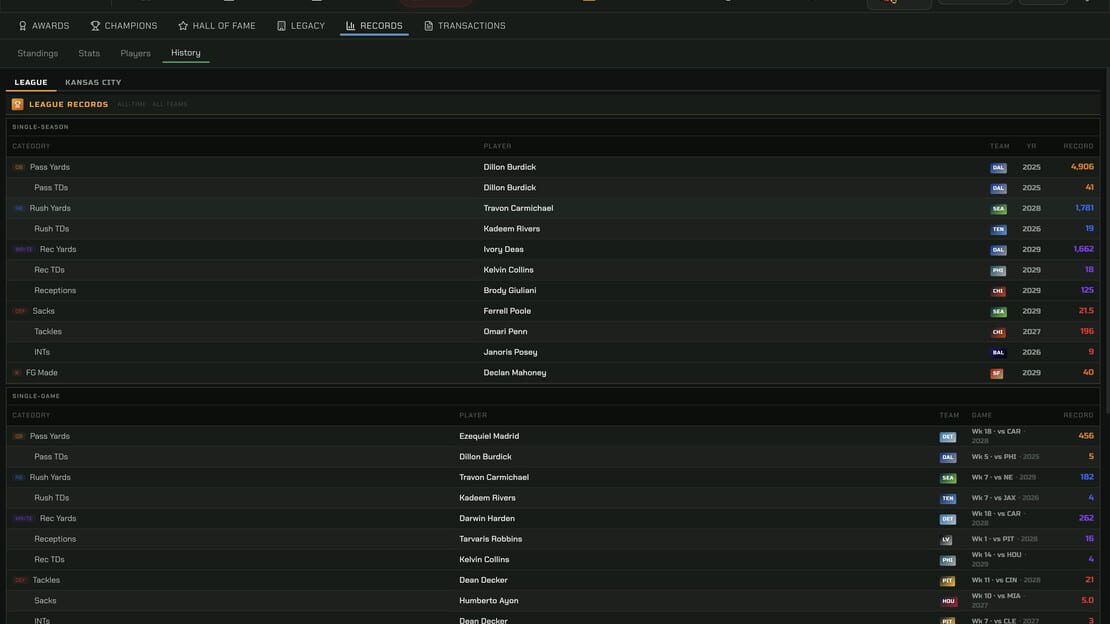Viewport: 1110px width, 624px height.
Task: Select player name Darwin Harden
Action: pos(487,518)
